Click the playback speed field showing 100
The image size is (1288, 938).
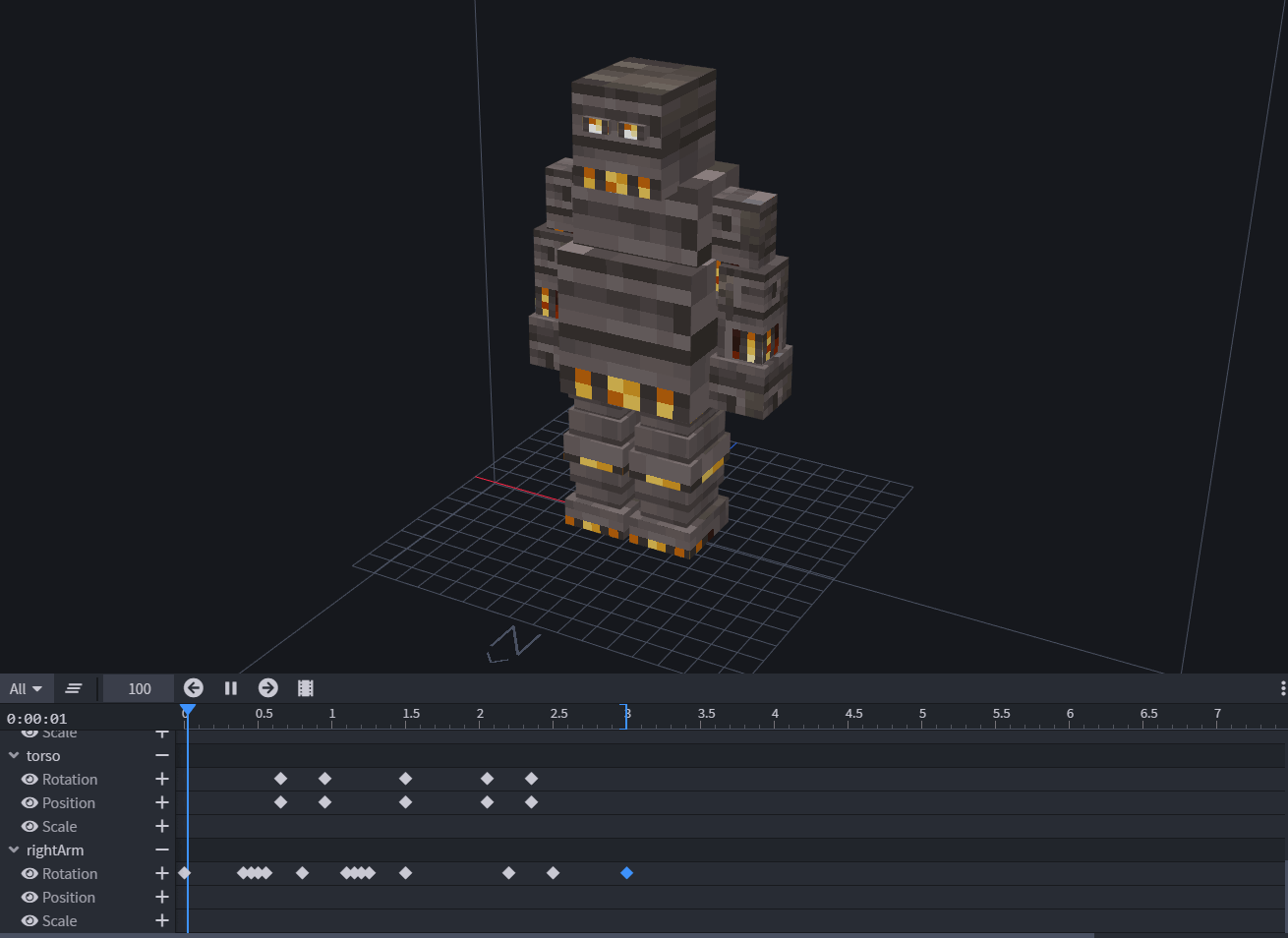pyautogui.click(x=139, y=688)
